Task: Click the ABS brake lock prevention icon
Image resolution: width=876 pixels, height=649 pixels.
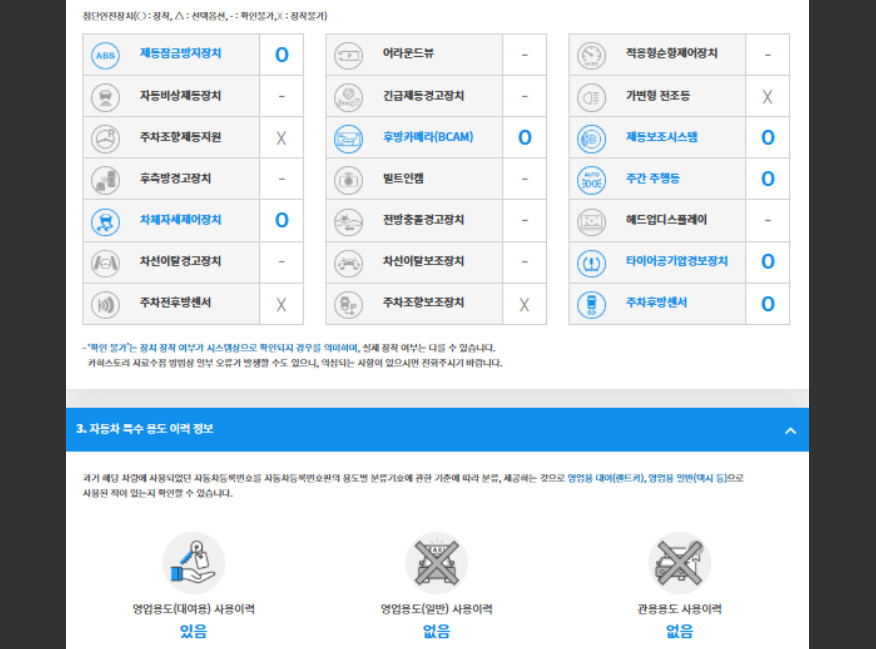Action: (105, 55)
